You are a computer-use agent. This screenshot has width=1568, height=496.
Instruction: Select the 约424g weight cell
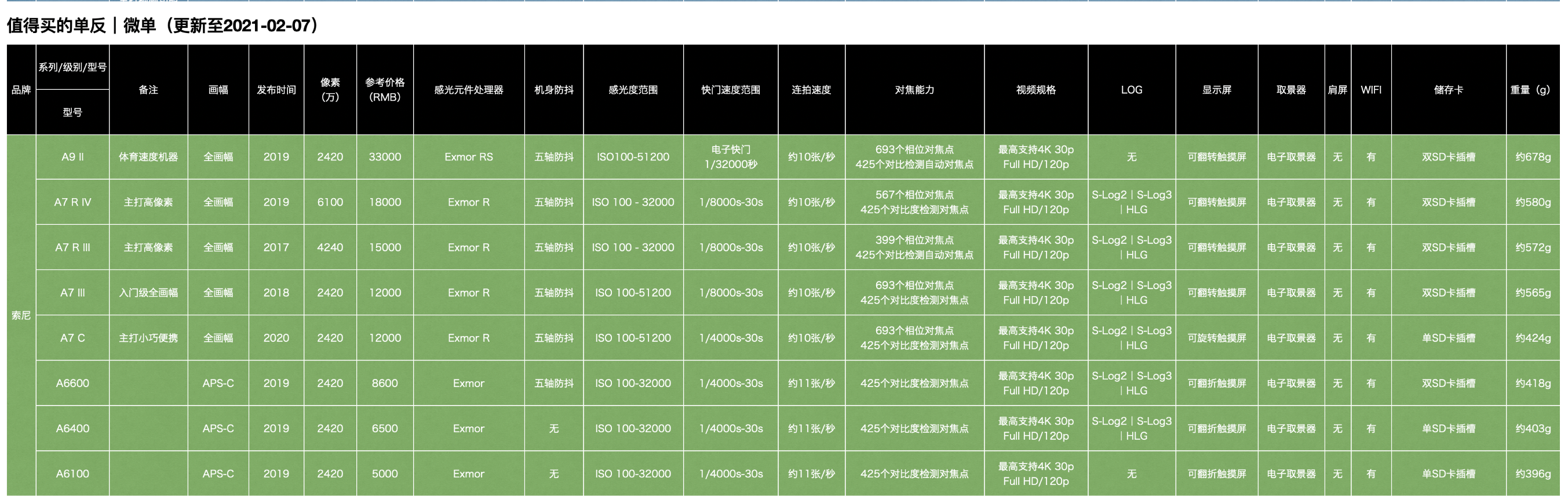coord(1533,338)
